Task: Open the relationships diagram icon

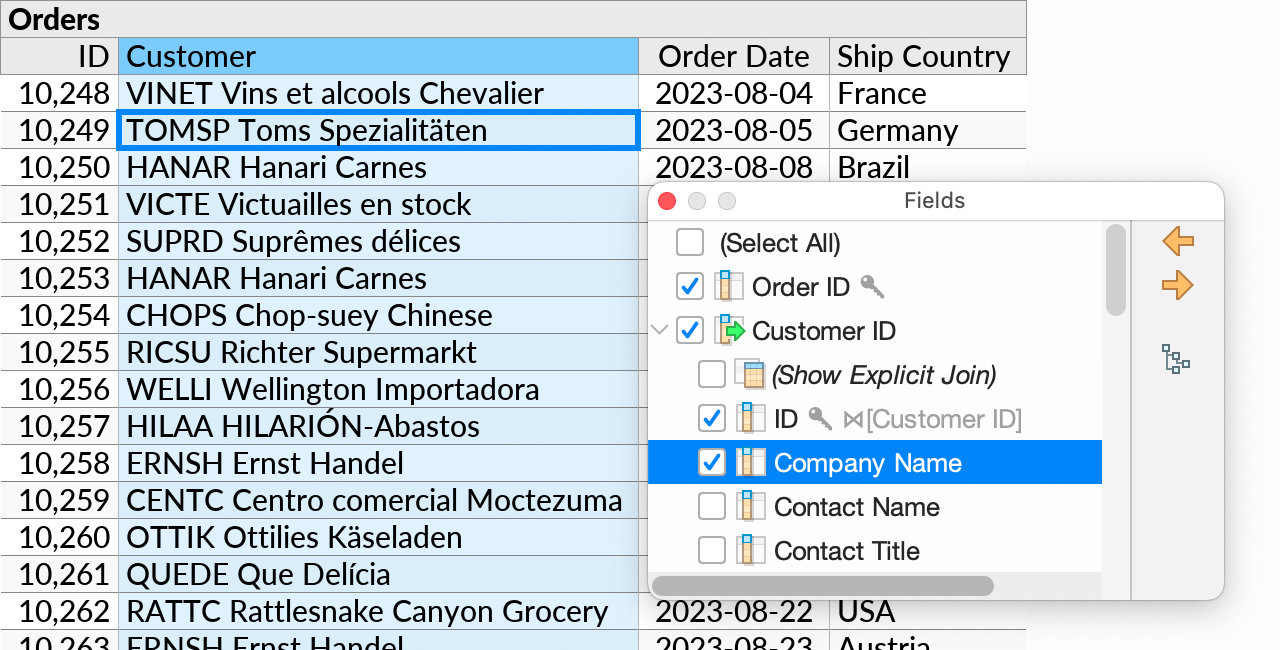Action: 1176,360
